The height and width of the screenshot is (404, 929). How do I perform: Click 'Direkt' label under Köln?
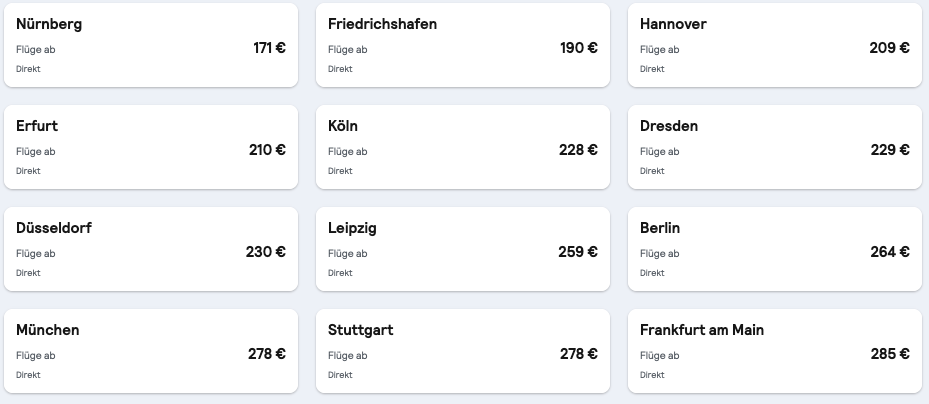(340, 171)
